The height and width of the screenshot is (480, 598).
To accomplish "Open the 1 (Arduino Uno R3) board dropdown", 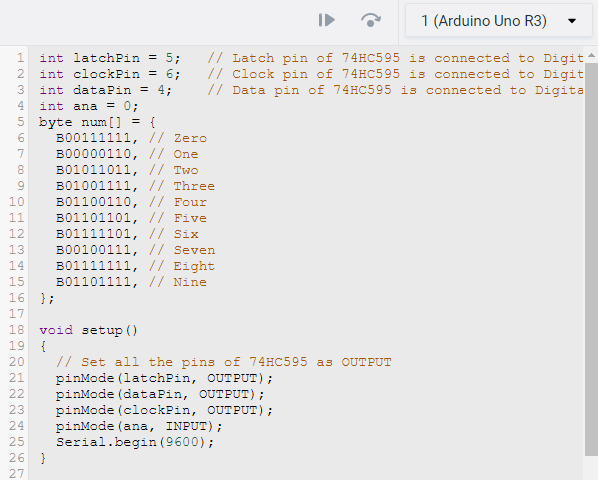I will [498, 21].
